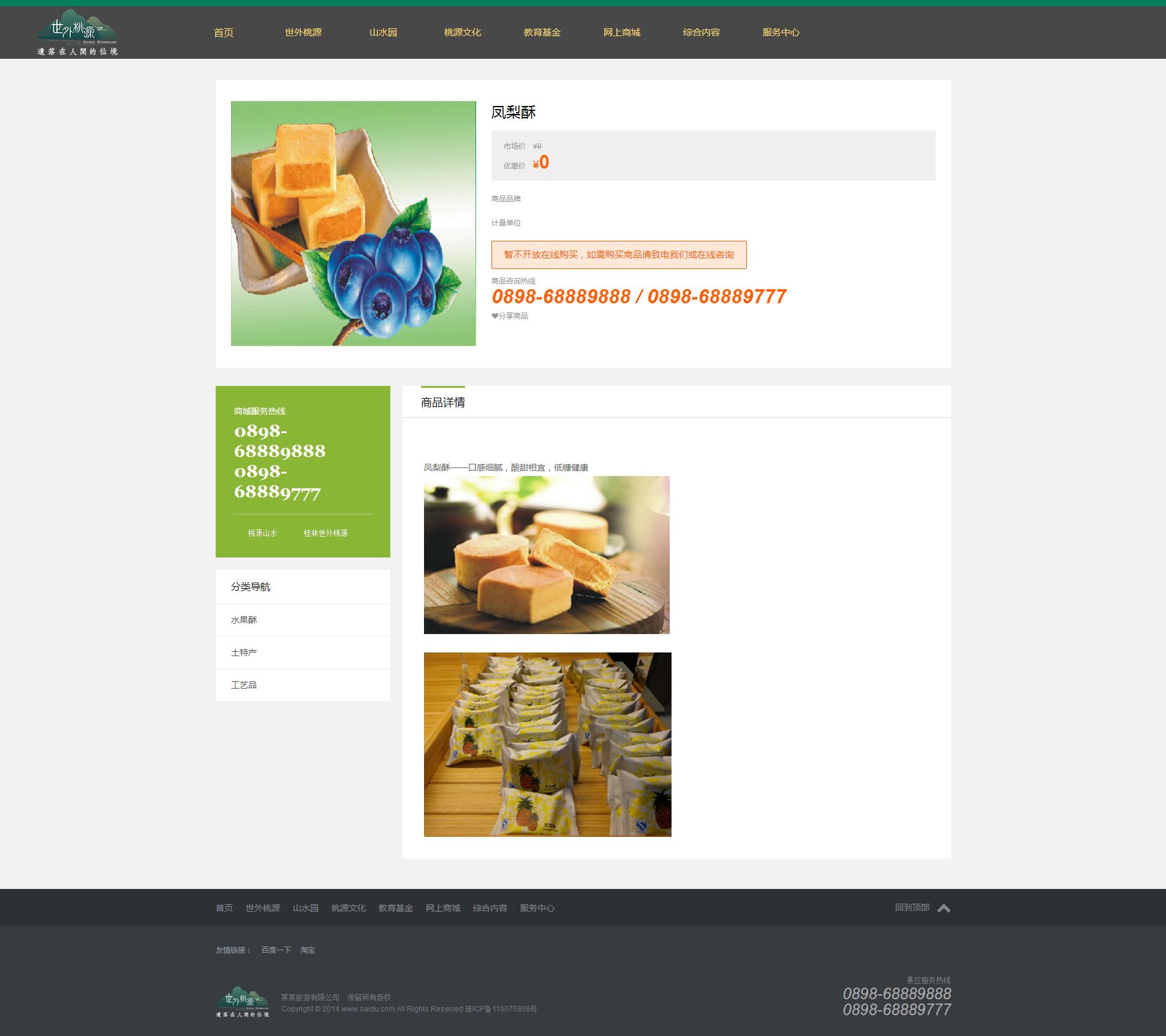
Task: Click the header site logo
Action: click(77, 32)
